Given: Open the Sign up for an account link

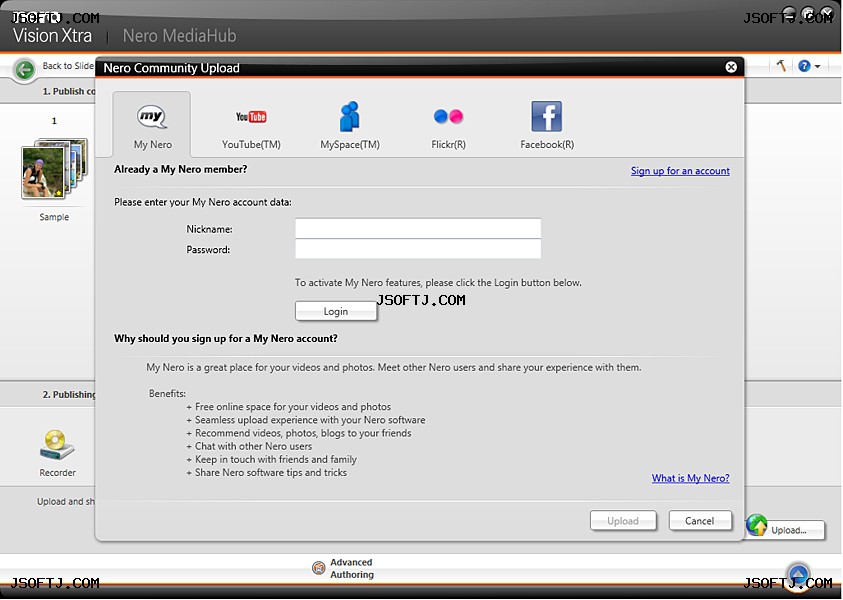Looking at the screenshot, I should 680,170.
